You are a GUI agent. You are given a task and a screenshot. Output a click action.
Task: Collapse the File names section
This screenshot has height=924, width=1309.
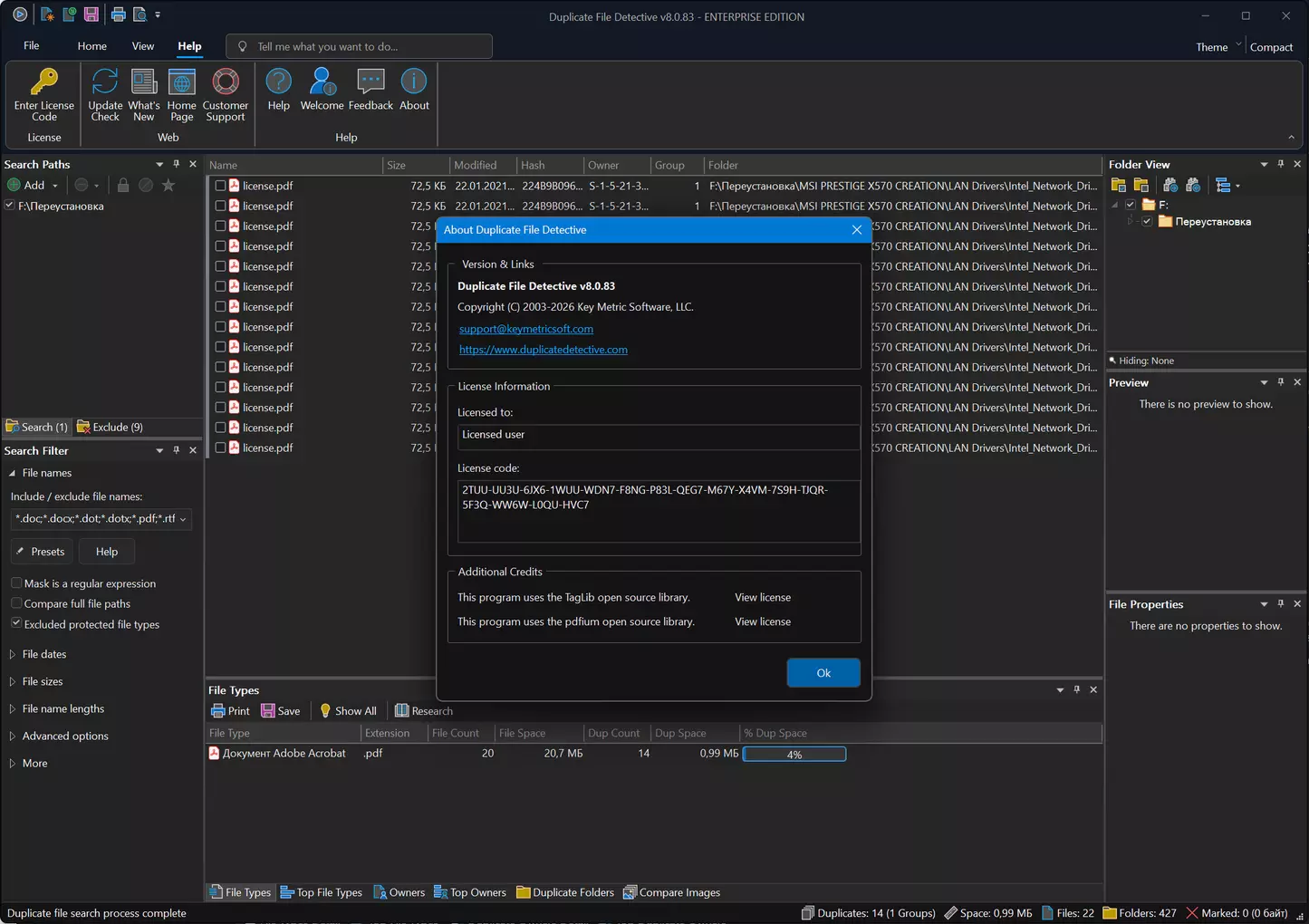click(13, 473)
